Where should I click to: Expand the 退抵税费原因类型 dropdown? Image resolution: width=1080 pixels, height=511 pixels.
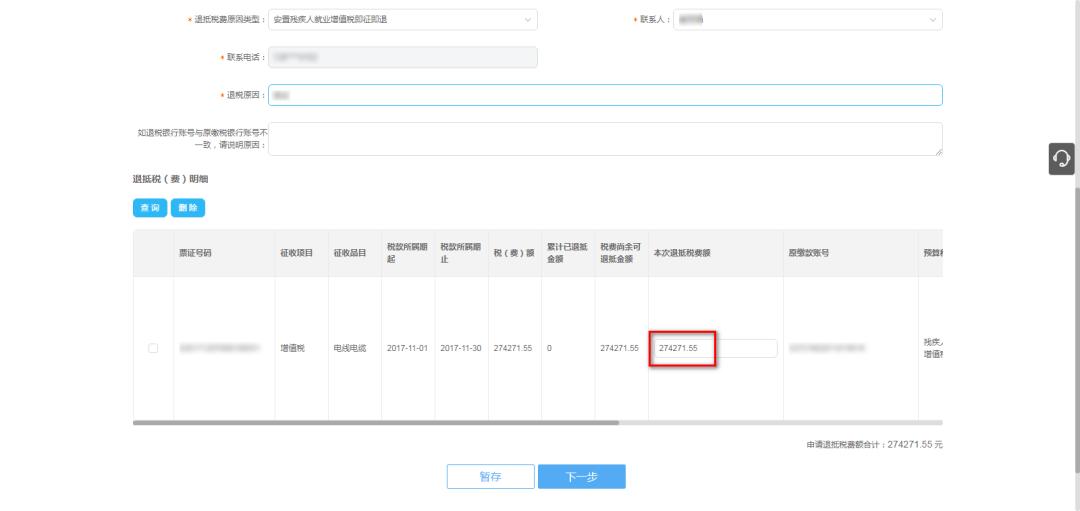coord(403,19)
